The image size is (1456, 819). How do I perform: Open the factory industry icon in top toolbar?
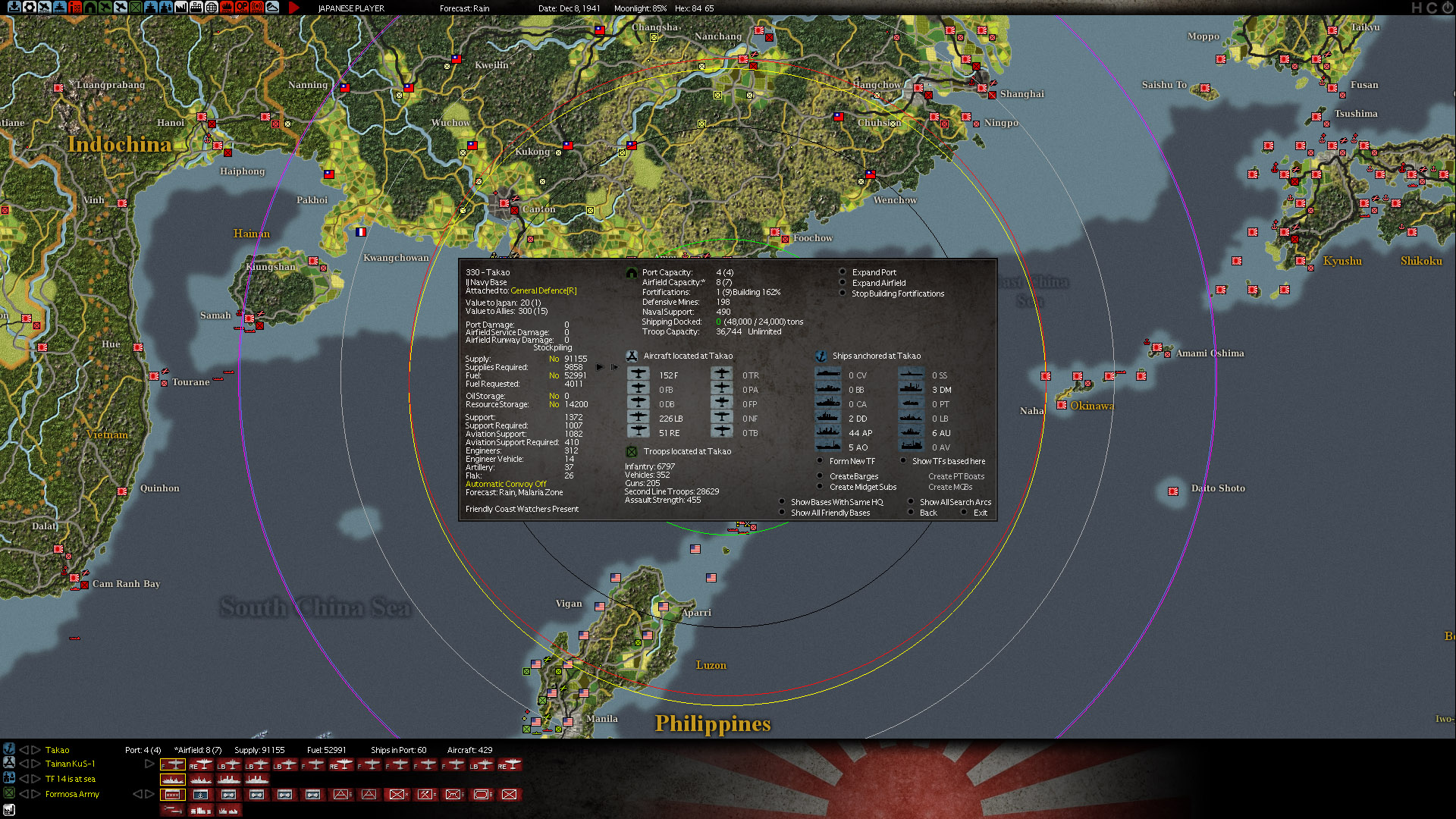tap(180, 8)
